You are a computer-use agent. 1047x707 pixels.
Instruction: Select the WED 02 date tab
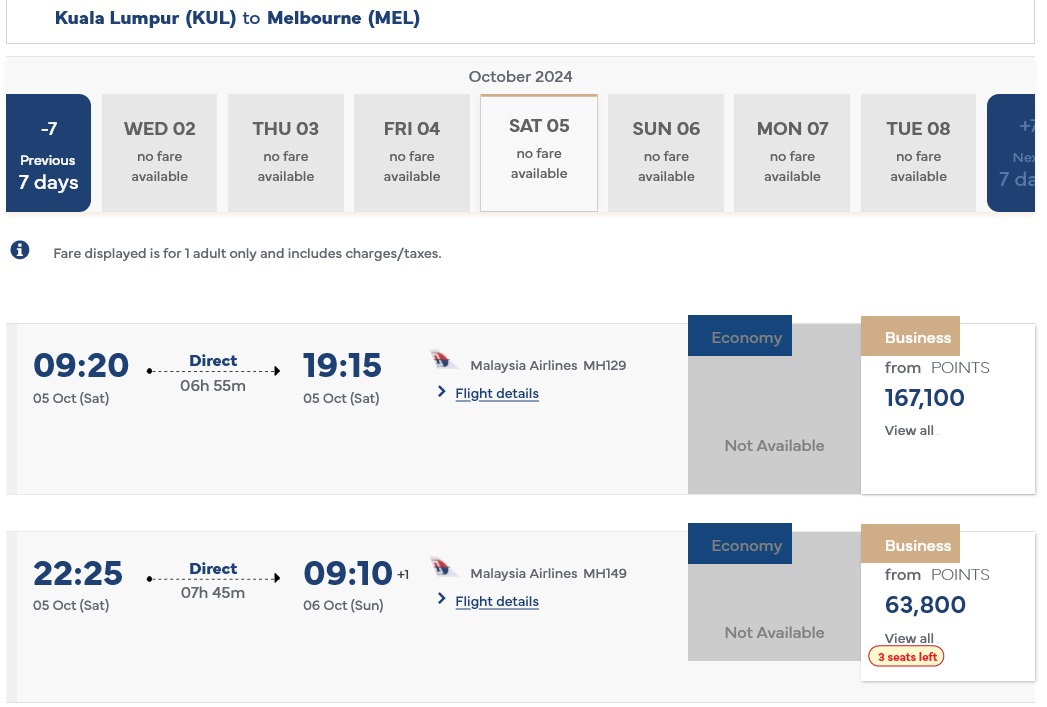coord(160,153)
